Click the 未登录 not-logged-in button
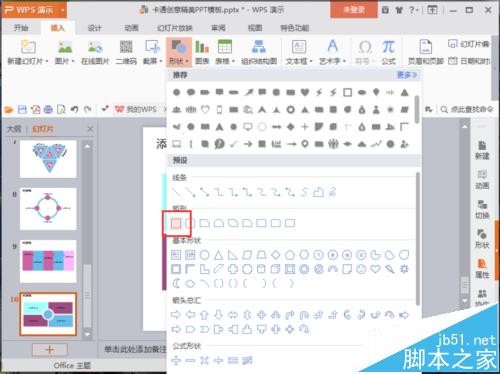 coord(354,10)
